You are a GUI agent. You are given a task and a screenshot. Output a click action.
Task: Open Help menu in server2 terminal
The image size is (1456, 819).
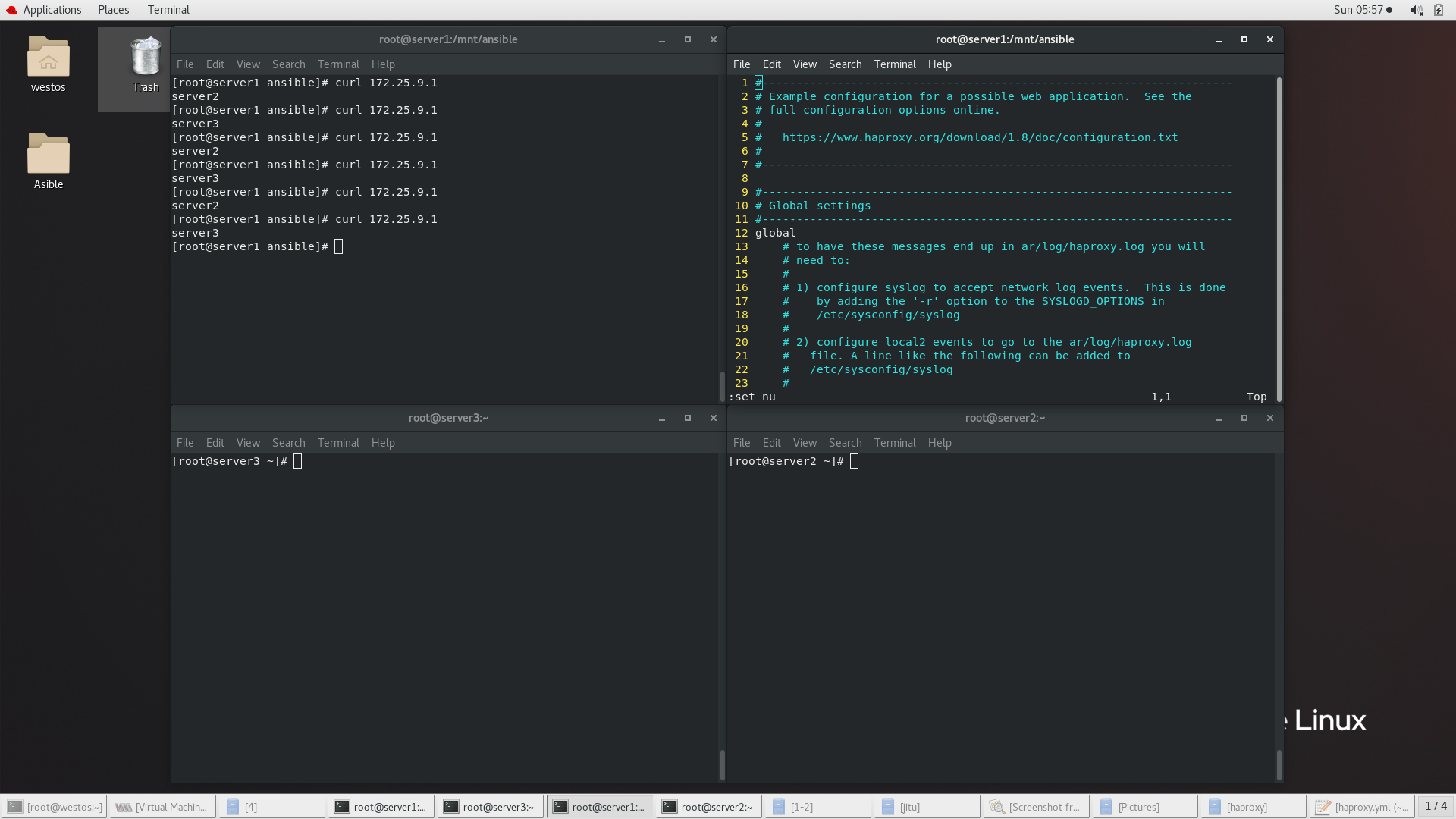(939, 443)
